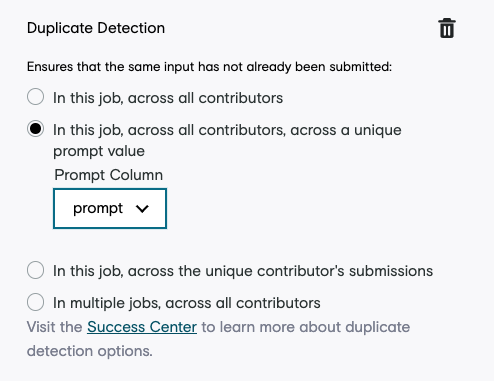
Task: Select radio circle for all contributors in this job
Action: 35,97
